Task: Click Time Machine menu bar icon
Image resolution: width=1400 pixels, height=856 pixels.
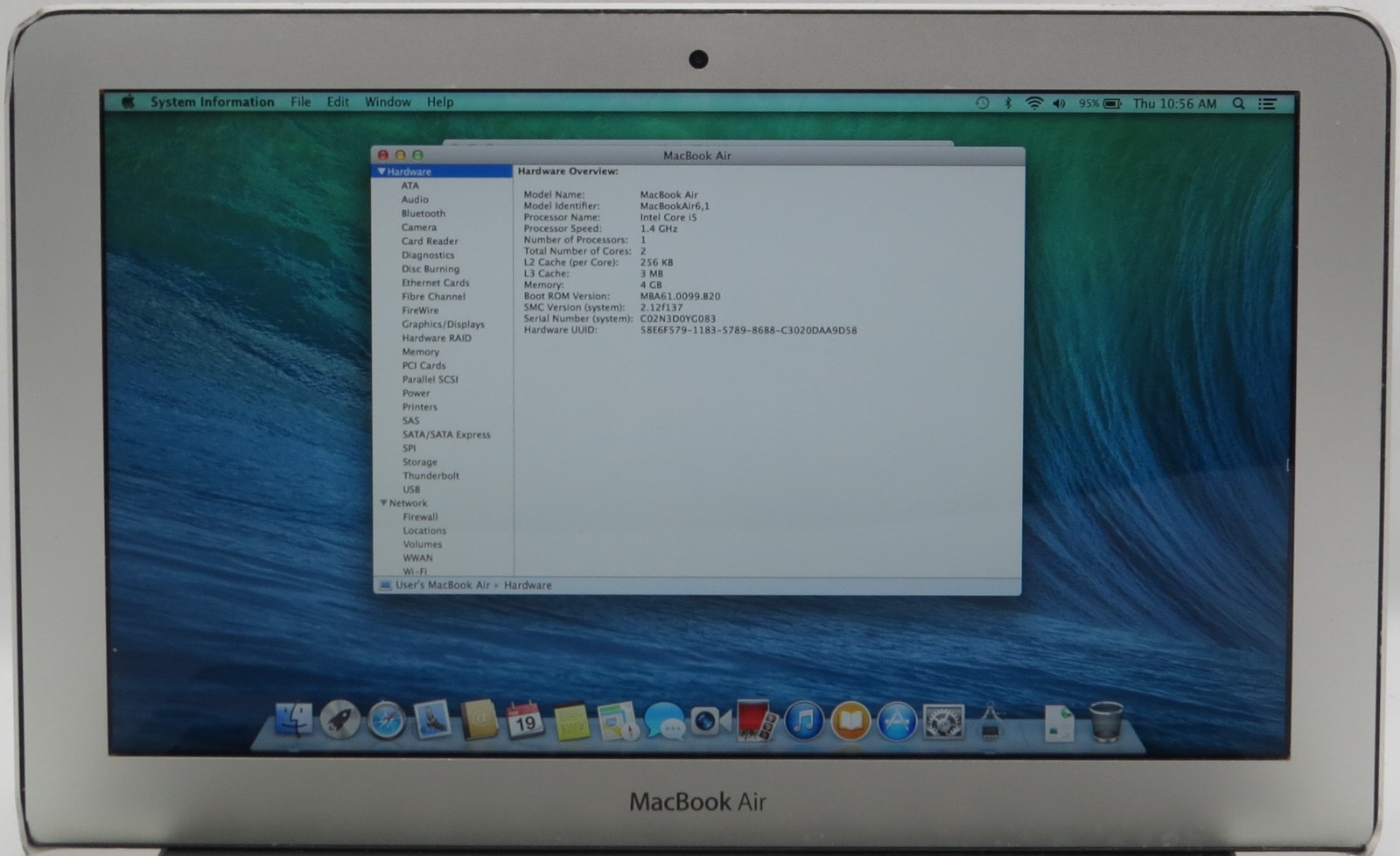Action: (x=983, y=103)
